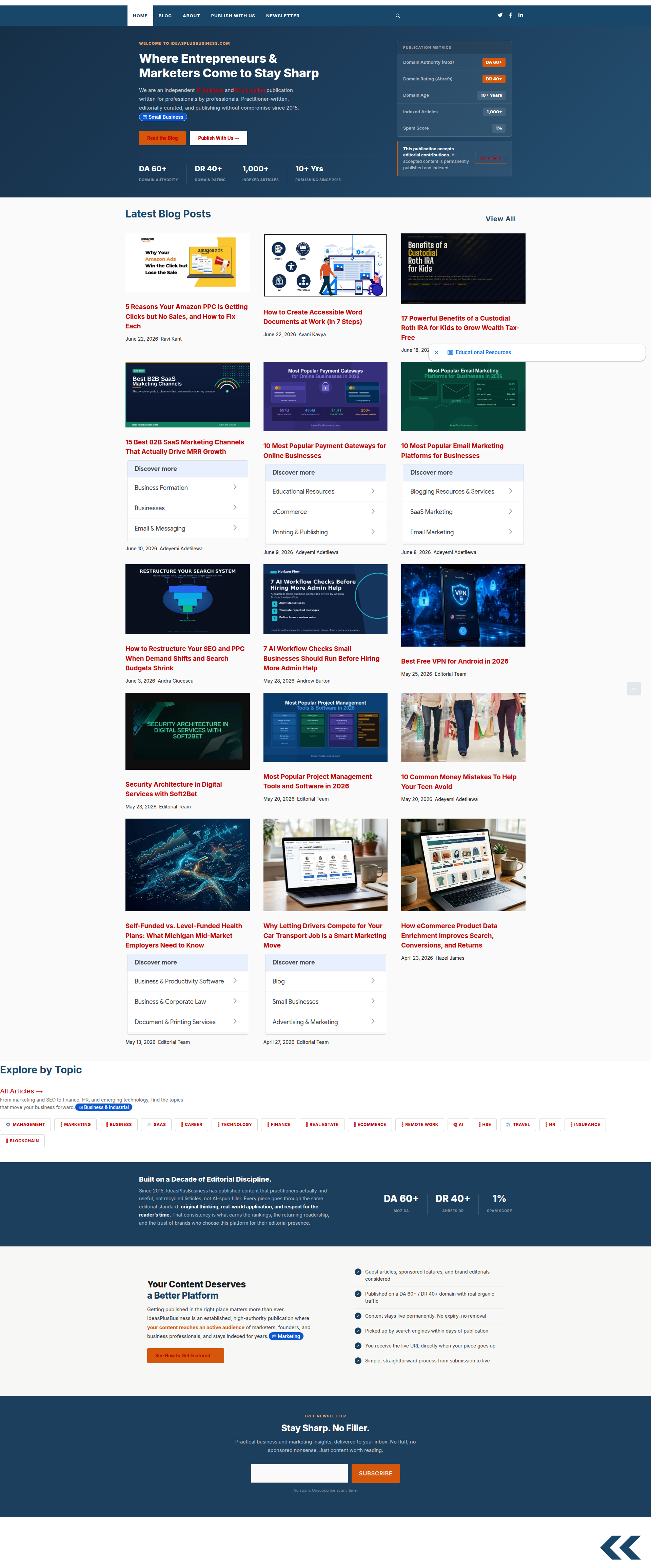This screenshot has width=651, height=1568.
Task: Click the Ravi Kant author name
Action: tap(171, 339)
